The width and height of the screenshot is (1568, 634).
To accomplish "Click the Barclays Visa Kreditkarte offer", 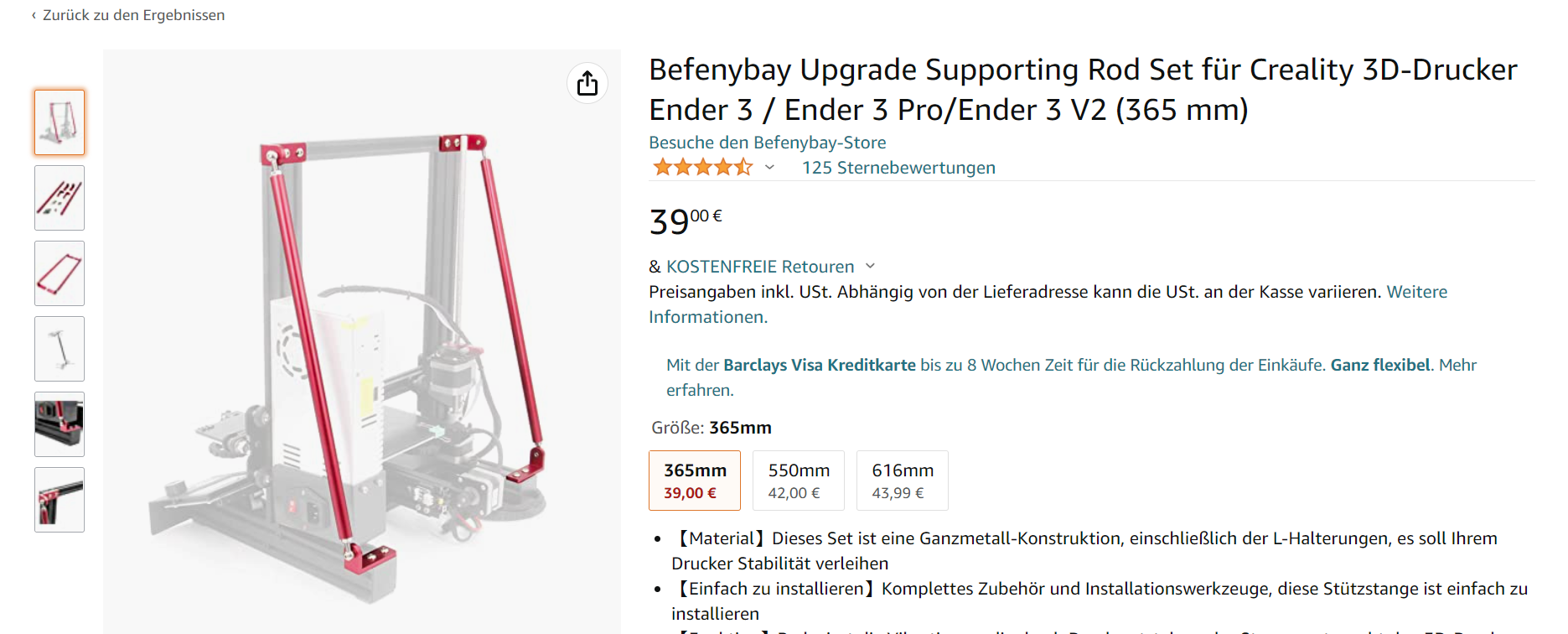I will [819, 365].
